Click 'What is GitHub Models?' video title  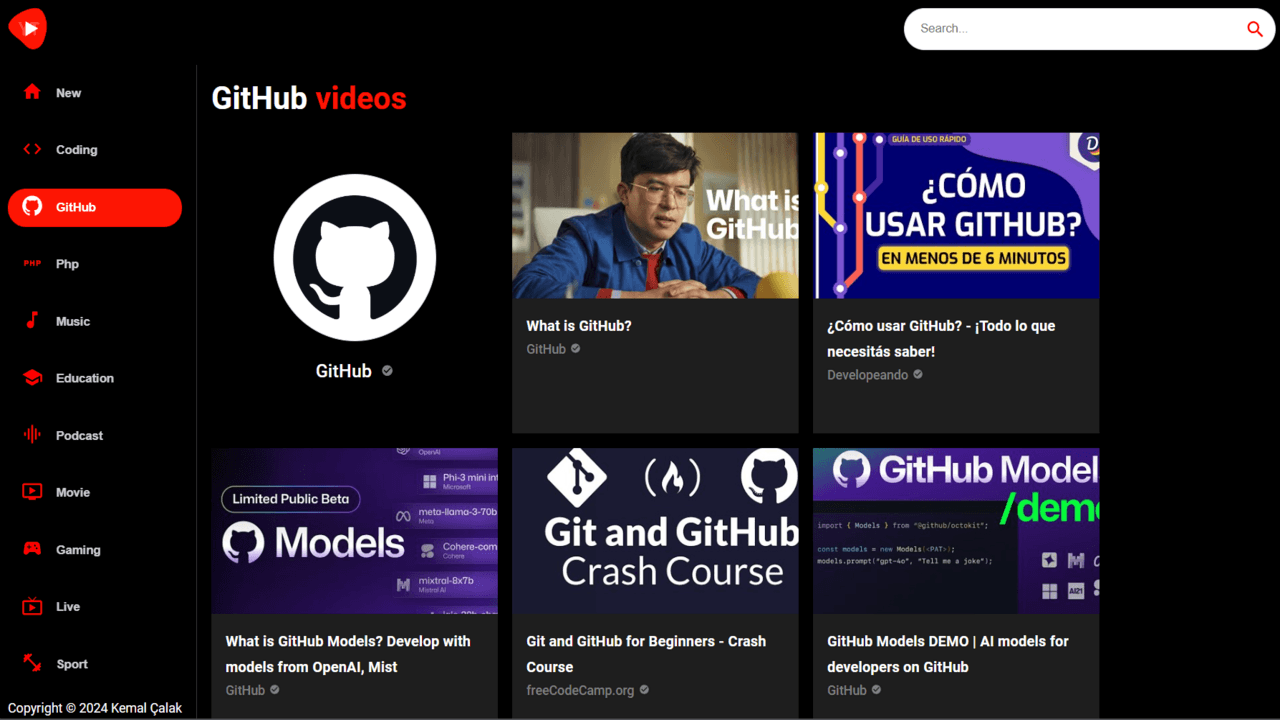348,653
